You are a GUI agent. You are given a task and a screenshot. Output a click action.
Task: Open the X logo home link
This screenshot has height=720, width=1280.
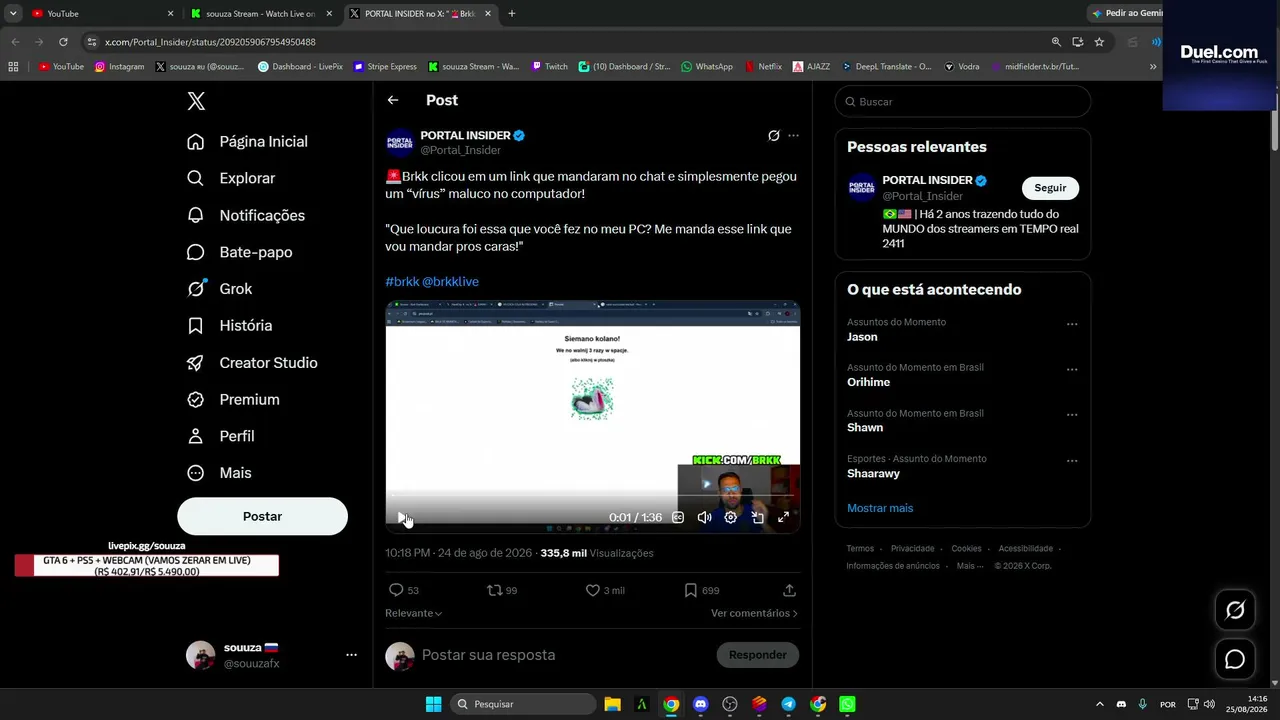[196, 101]
